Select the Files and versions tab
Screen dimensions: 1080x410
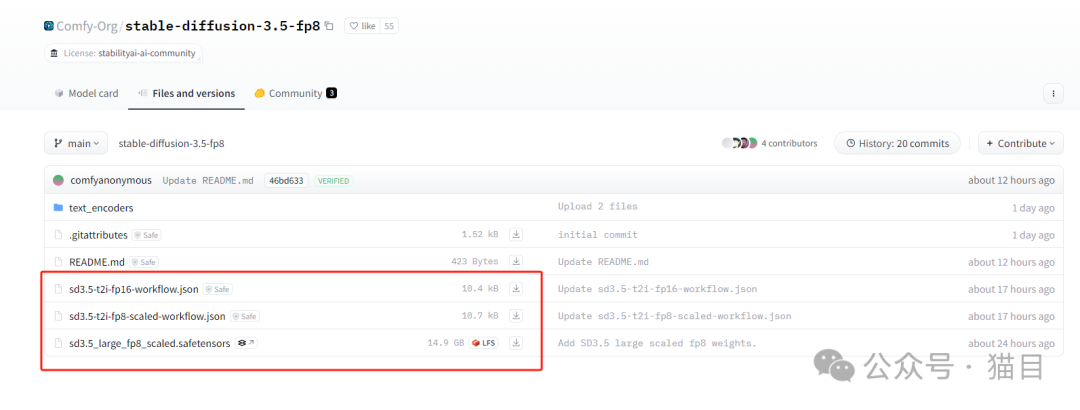(x=187, y=93)
